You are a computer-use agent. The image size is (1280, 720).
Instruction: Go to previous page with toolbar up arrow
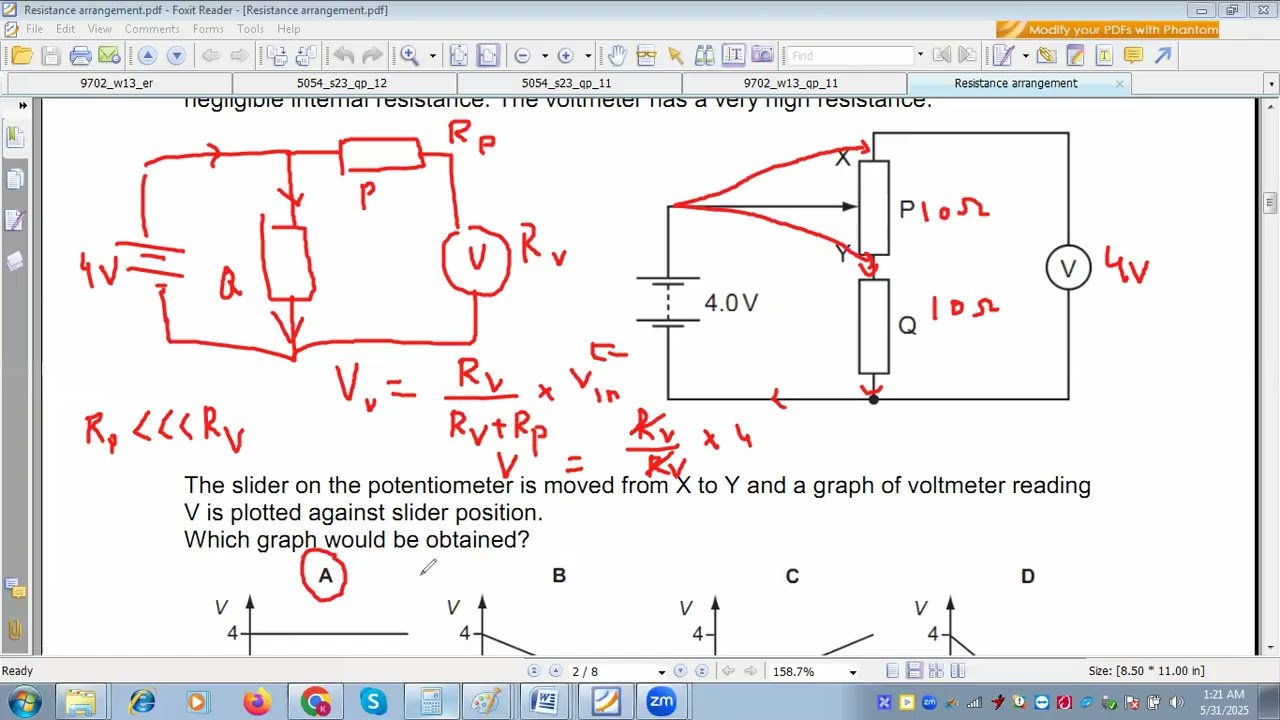pos(147,56)
